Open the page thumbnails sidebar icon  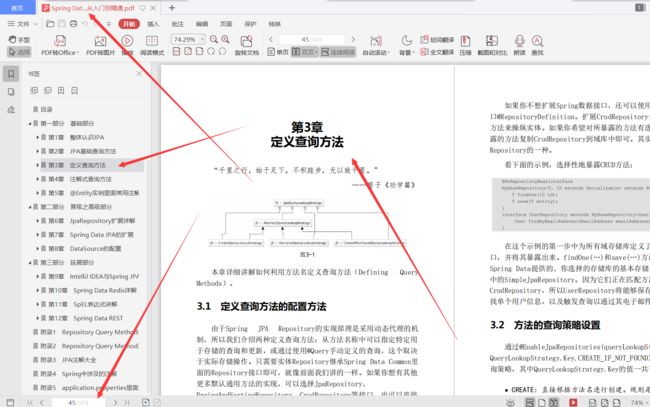tap(11, 92)
